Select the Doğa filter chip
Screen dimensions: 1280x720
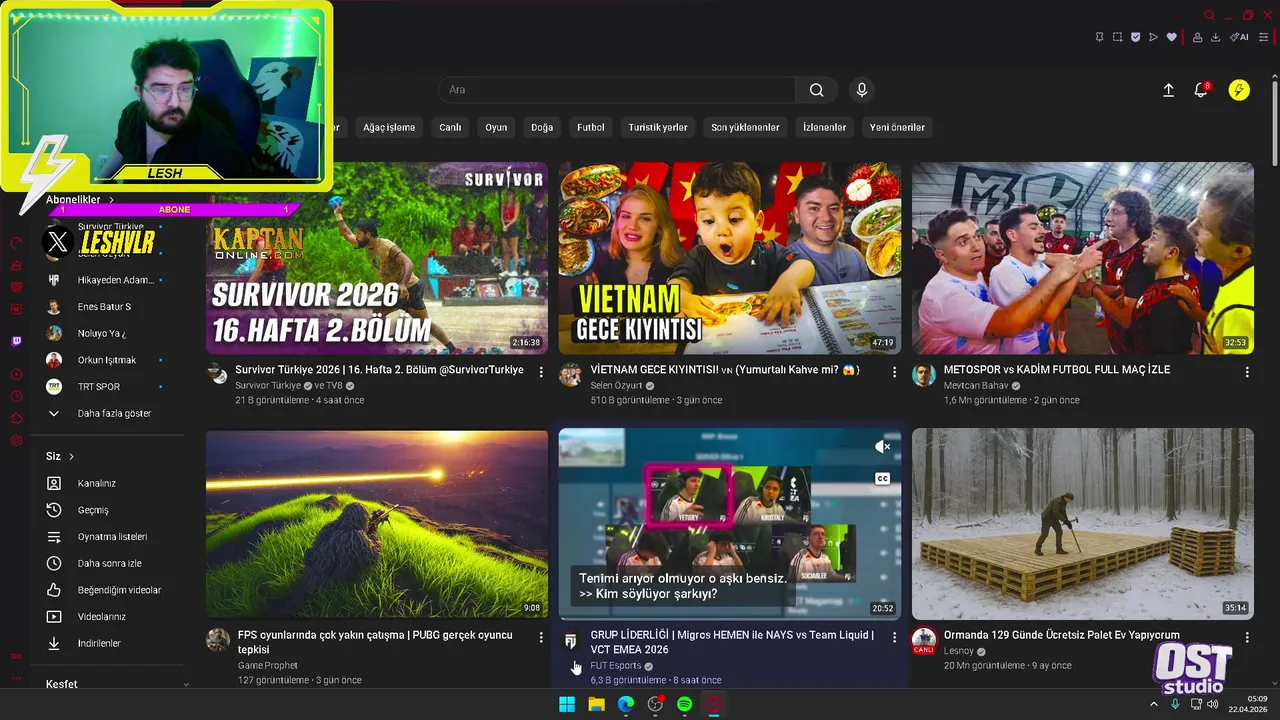(x=542, y=127)
